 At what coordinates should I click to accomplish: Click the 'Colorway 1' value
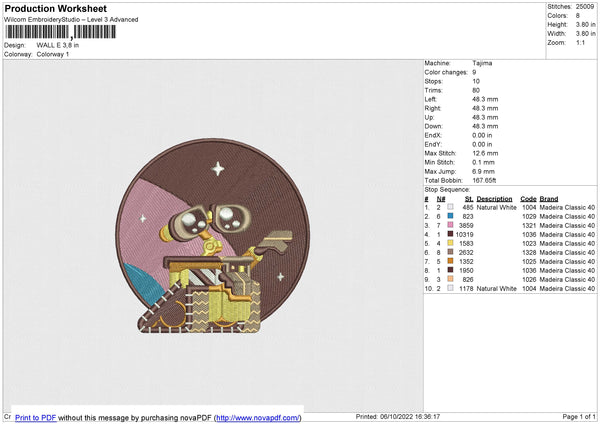tap(53, 54)
